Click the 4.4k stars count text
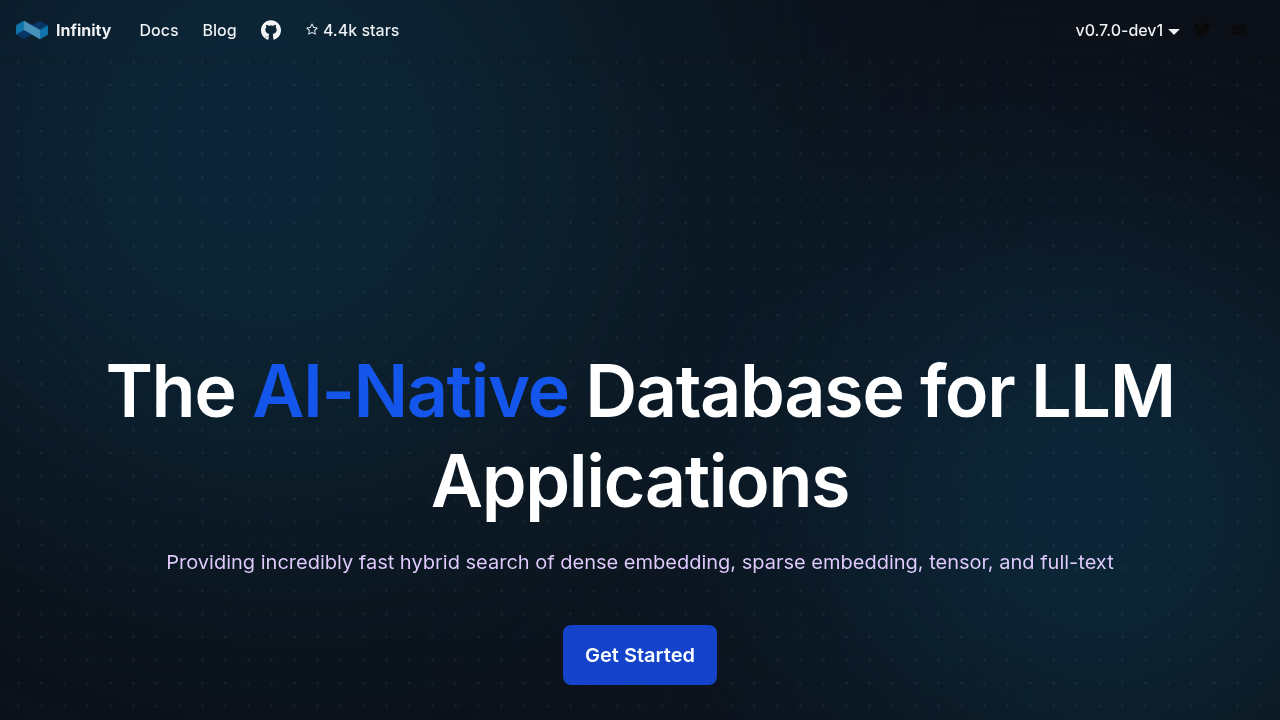Image resolution: width=1280 pixels, height=720 pixels. point(361,30)
